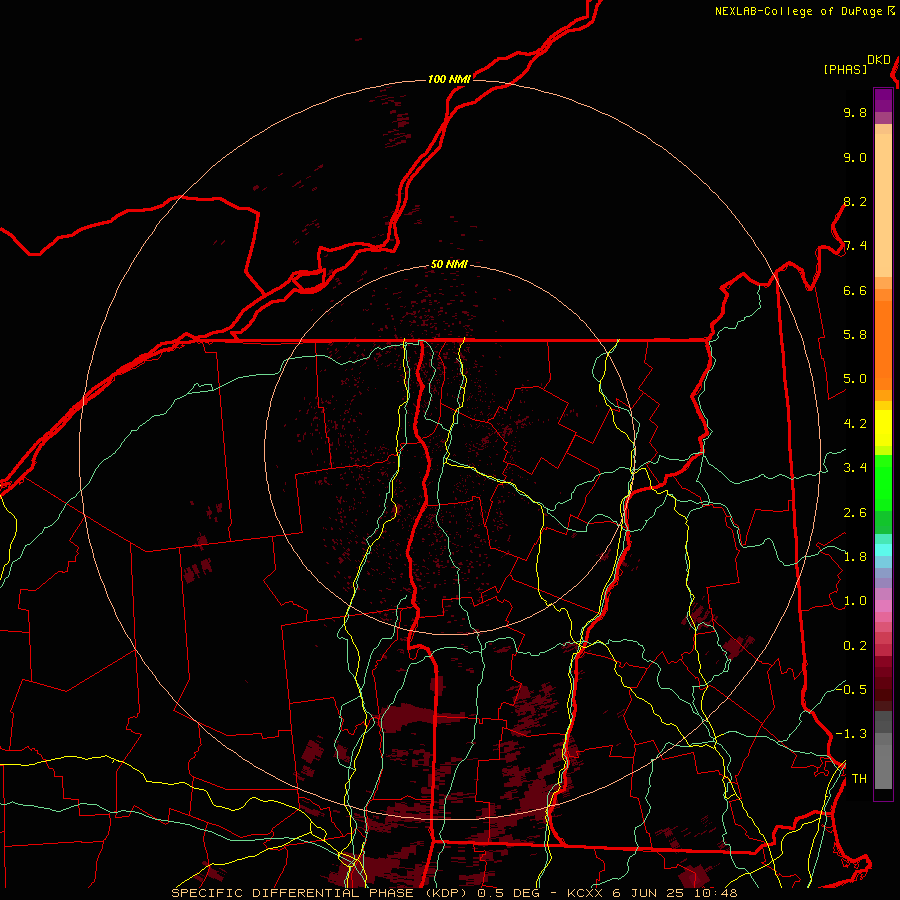This screenshot has height=900, width=900.
Task: Click the "100 NMI" range ring label
Action: click(449, 79)
